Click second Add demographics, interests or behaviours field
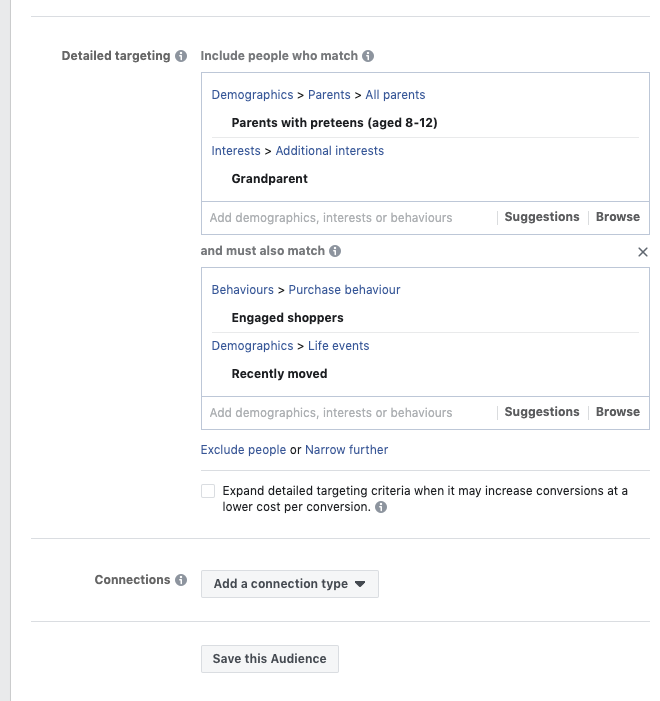Image resolution: width=660 pixels, height=701 pixels. [x=331, y=412]
